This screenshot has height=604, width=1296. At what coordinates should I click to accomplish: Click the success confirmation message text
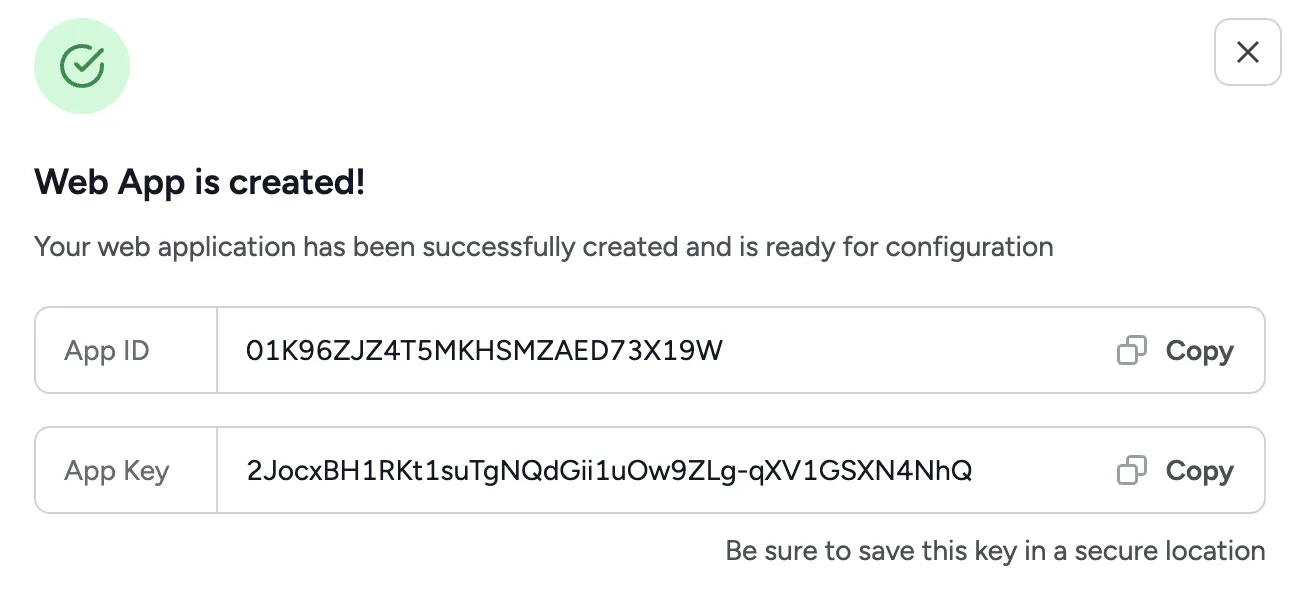click(x=544, y=247)
